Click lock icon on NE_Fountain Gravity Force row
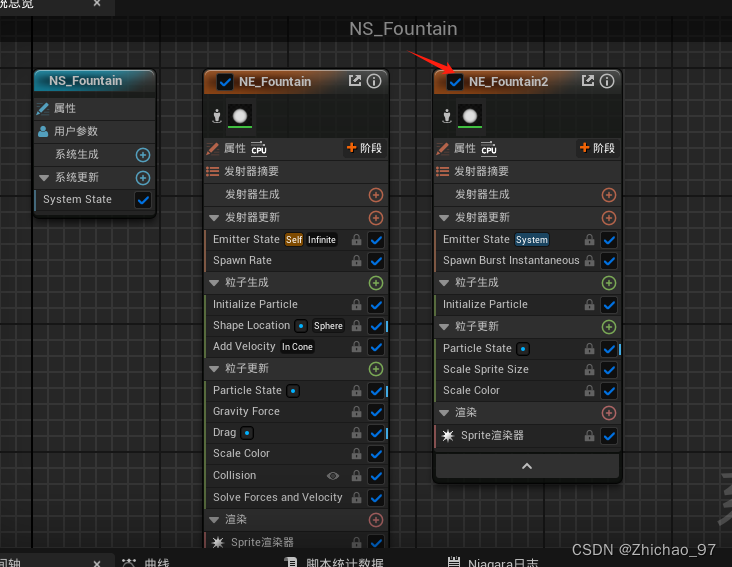The image size is (732, 567). coord(357,412)
